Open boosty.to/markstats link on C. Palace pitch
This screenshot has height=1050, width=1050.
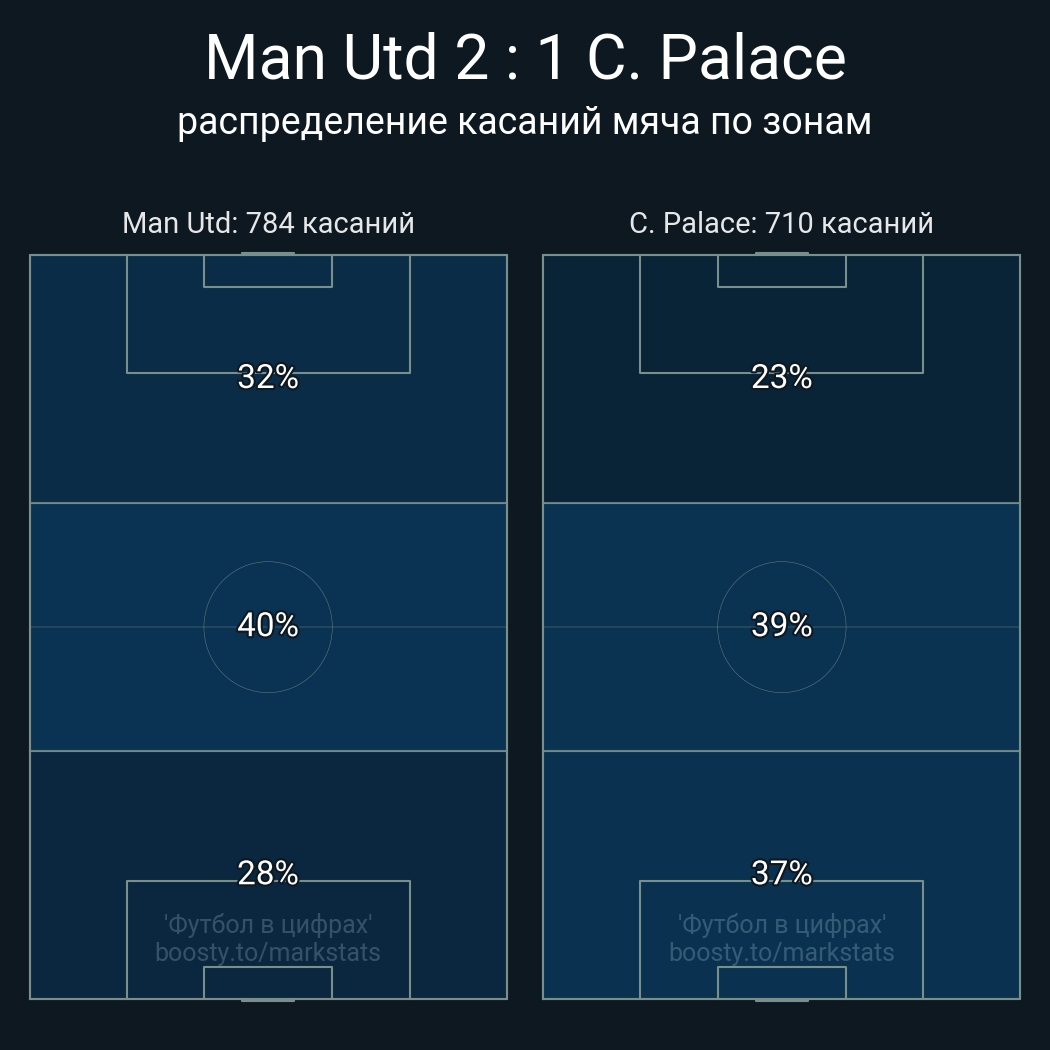coord(781,952)
